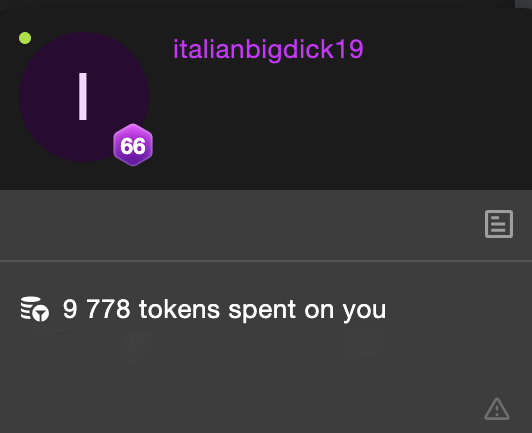532x433 pixels.
Task: Click the gray scrollbar fragment at the top corner
Action: 523,3
